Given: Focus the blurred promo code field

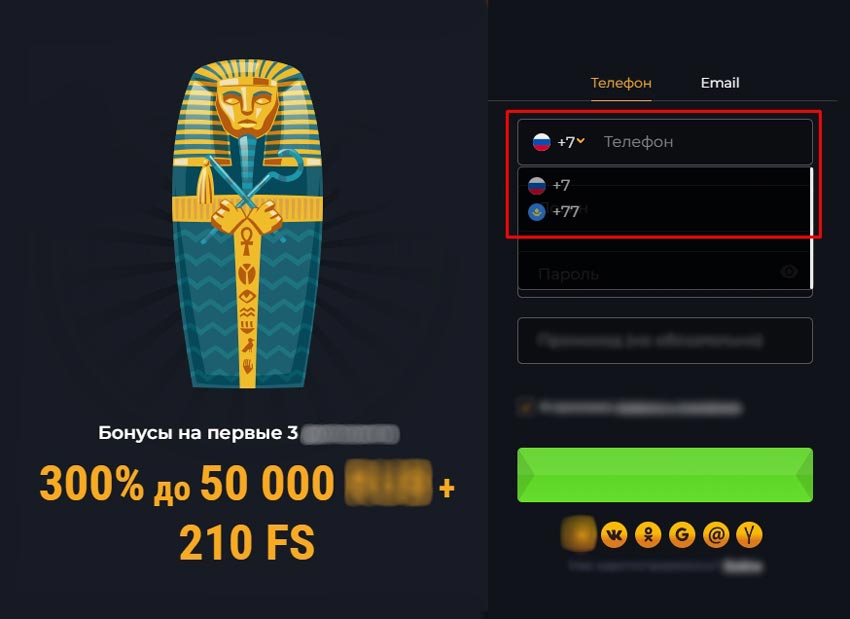Looking at the screenshot, I should (665, 340).
